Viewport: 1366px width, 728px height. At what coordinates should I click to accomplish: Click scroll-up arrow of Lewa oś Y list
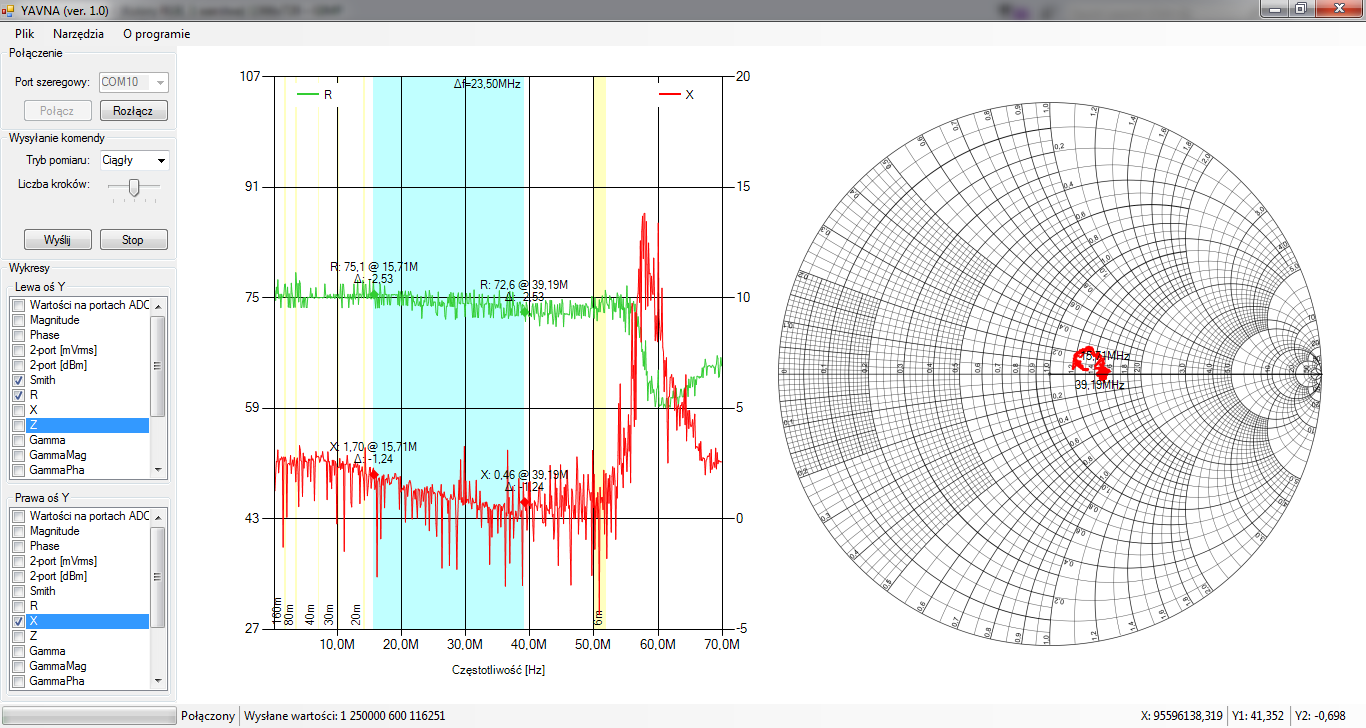click(157, 305)
